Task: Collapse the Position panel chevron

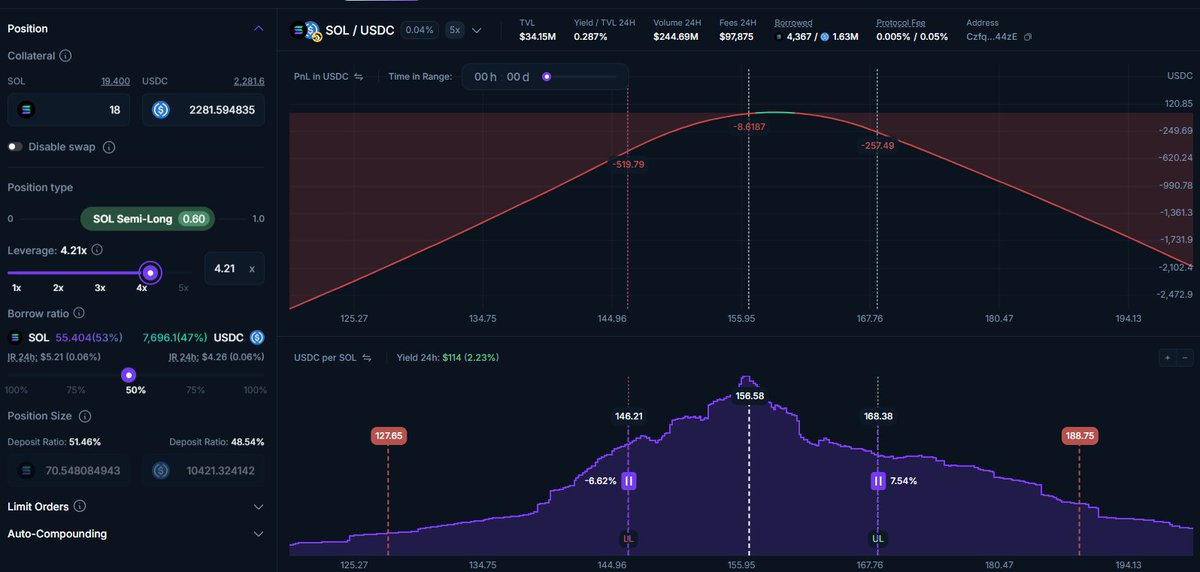Action: point(259,29)
